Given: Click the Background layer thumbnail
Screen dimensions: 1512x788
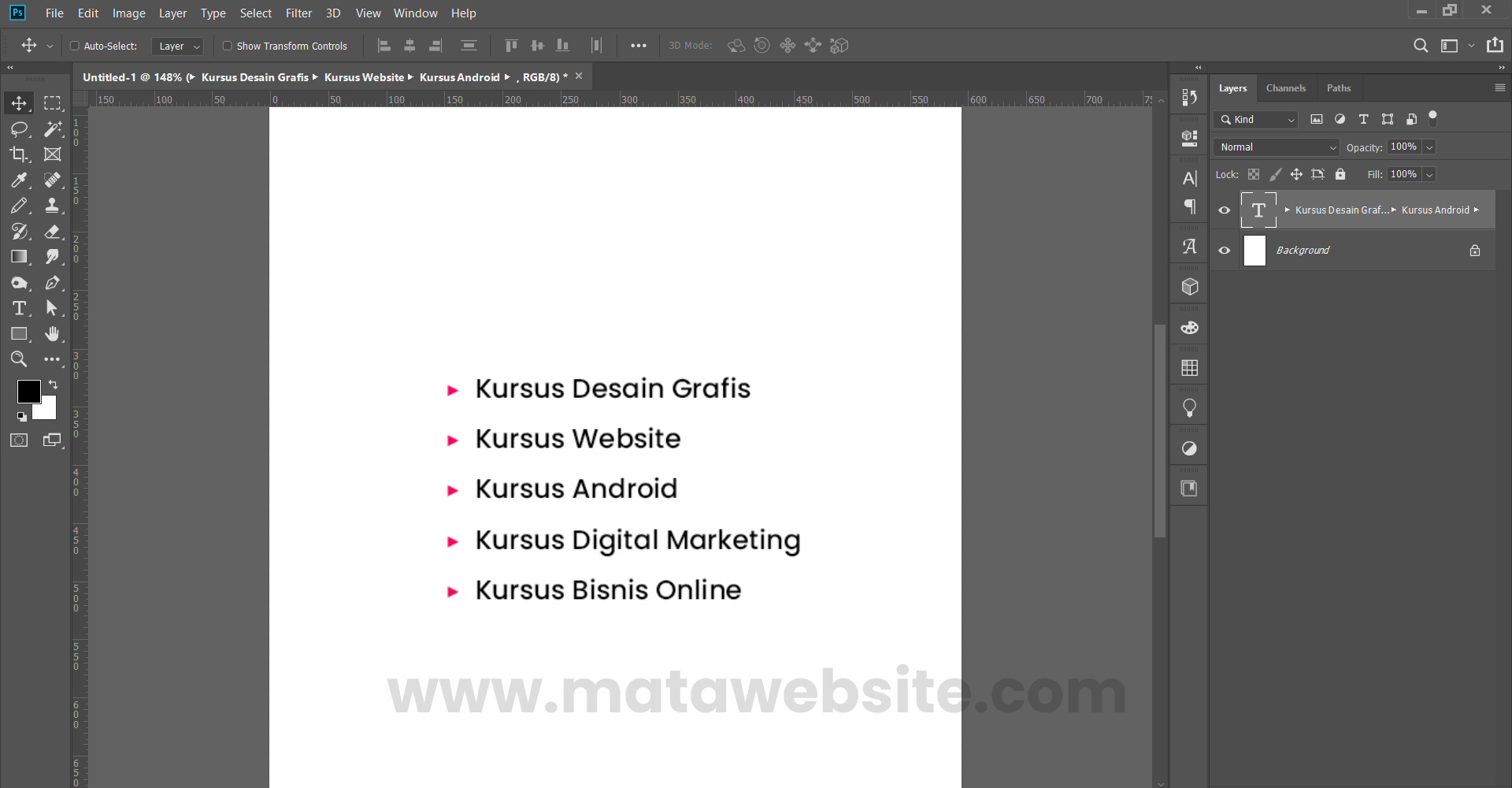Looking at the screenshot, I should [x=1254, y=250].
